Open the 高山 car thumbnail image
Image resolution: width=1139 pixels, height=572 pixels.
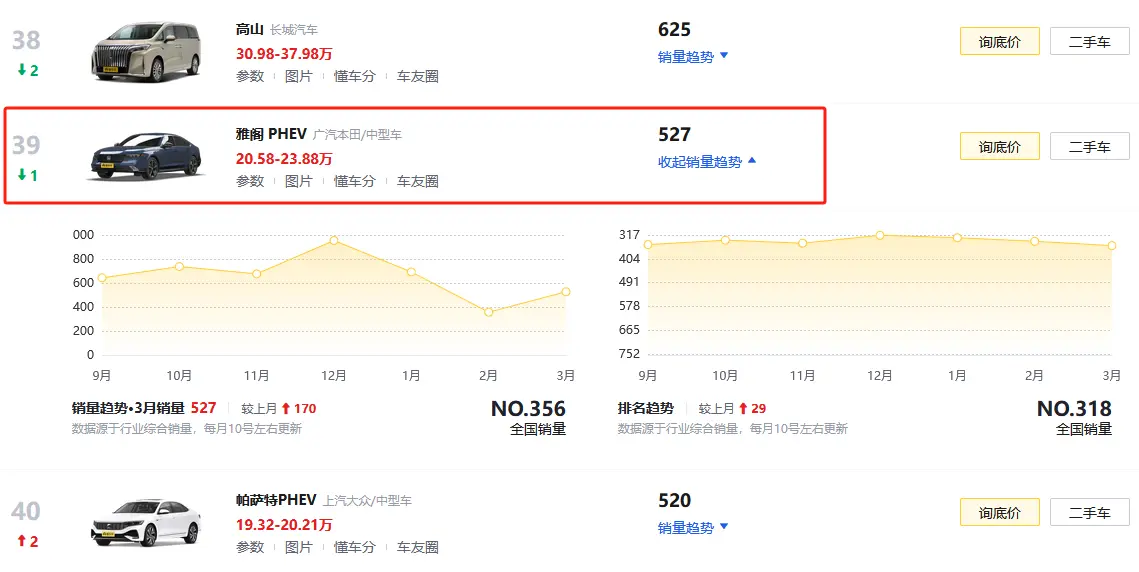(146, 52)
